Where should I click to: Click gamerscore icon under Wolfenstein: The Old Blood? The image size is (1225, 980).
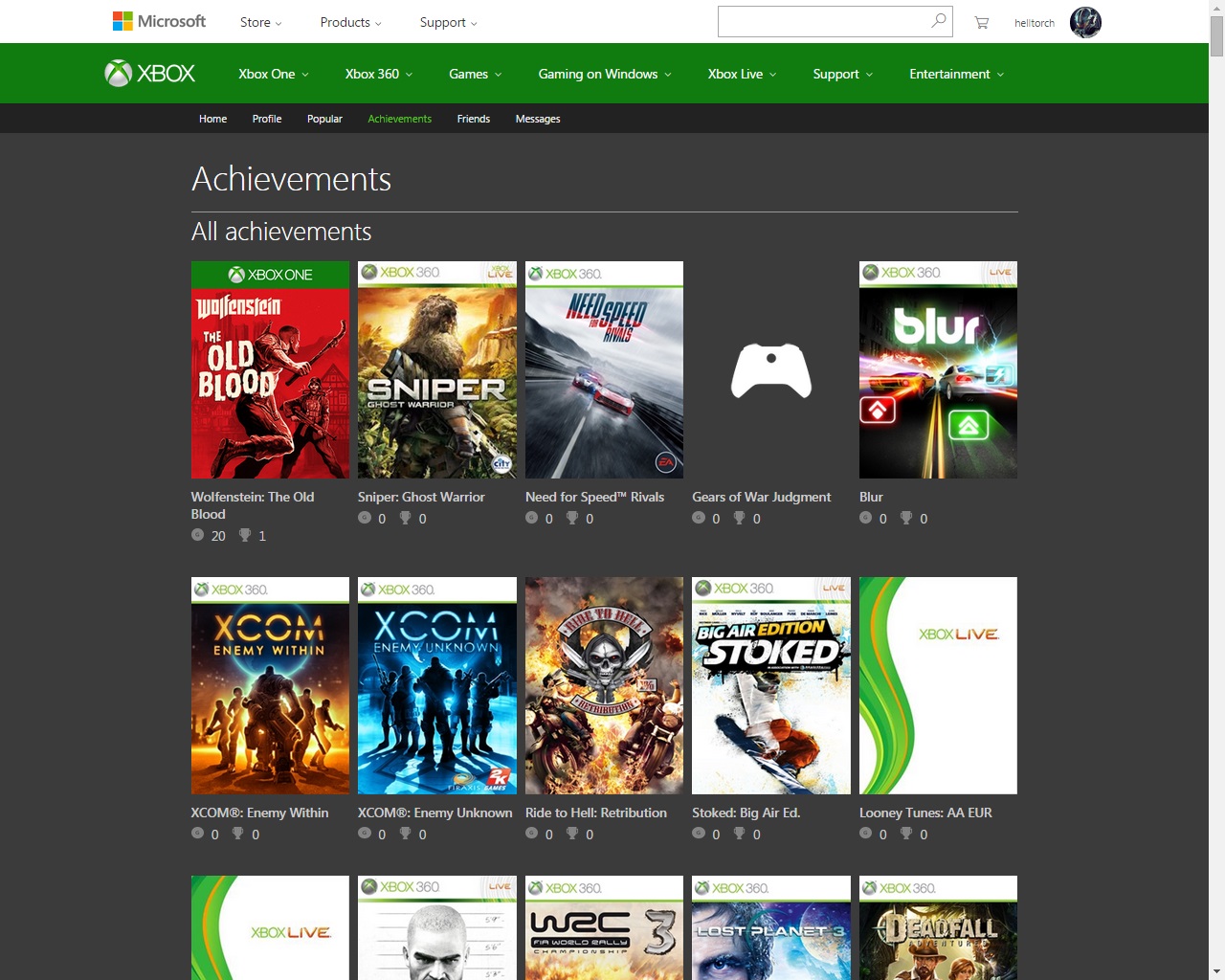198,535
